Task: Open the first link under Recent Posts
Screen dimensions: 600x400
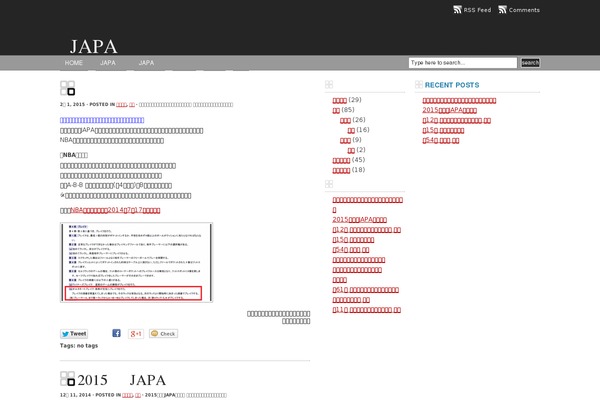Action: point(459,100)
